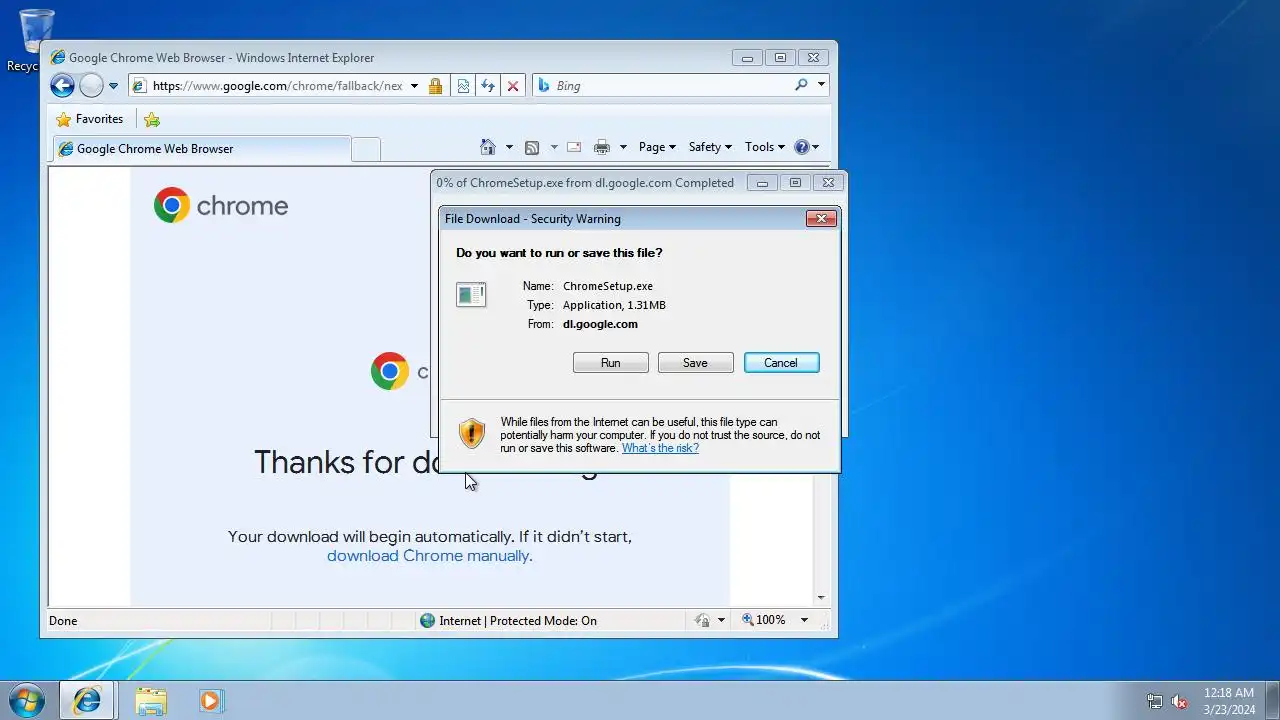Viewport: 1280px width, 720px height.
Task: Click the Save button
Action: (696, 363)
